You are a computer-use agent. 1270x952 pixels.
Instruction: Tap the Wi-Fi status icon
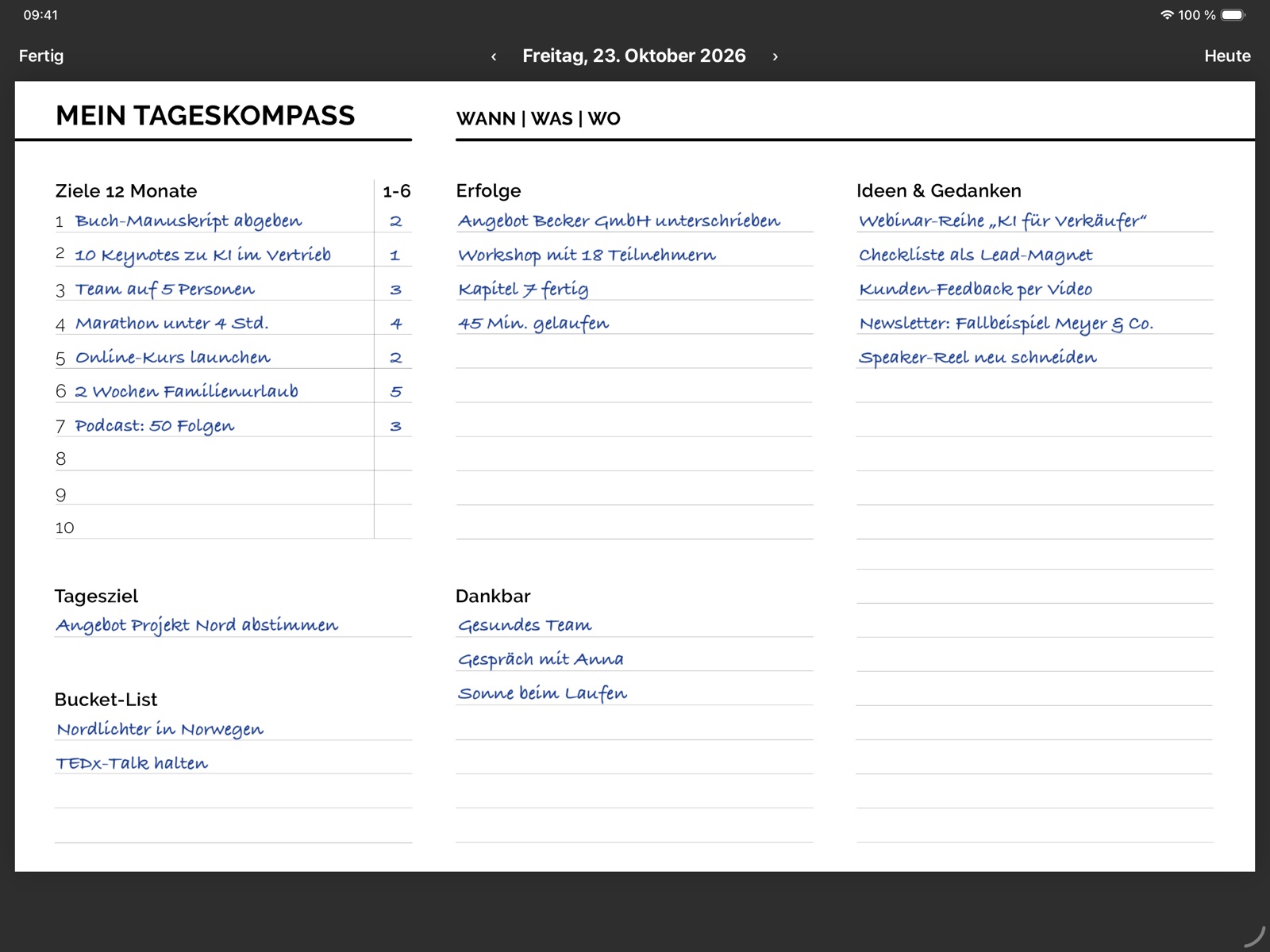pos(1167,15)
